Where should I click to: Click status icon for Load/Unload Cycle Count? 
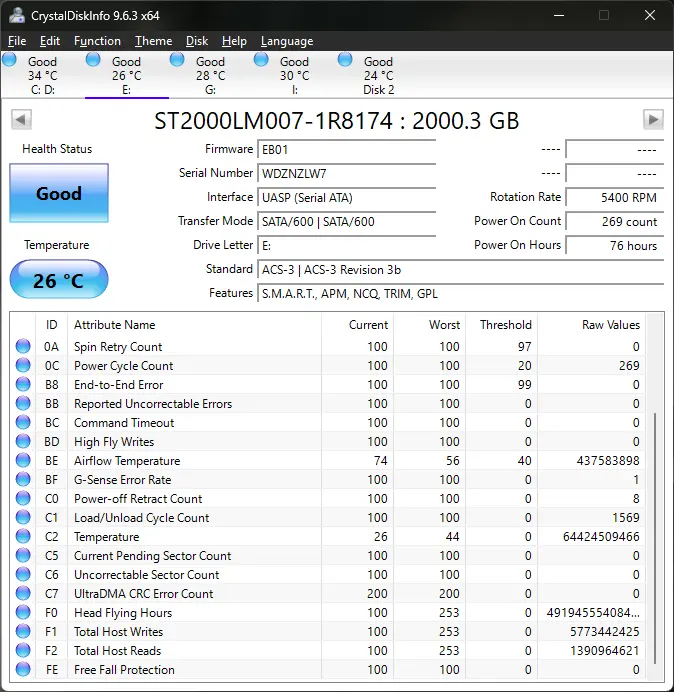[23, 517]
